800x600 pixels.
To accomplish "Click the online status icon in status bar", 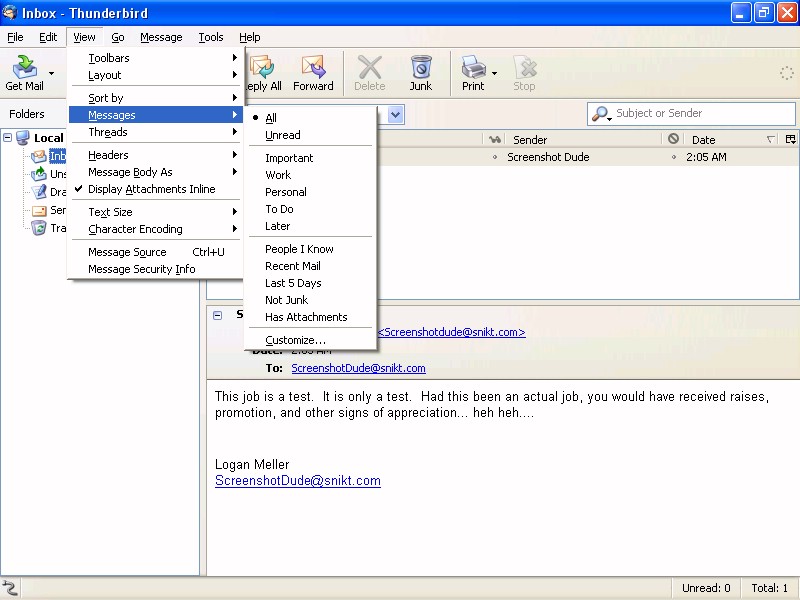I will 10,588.
